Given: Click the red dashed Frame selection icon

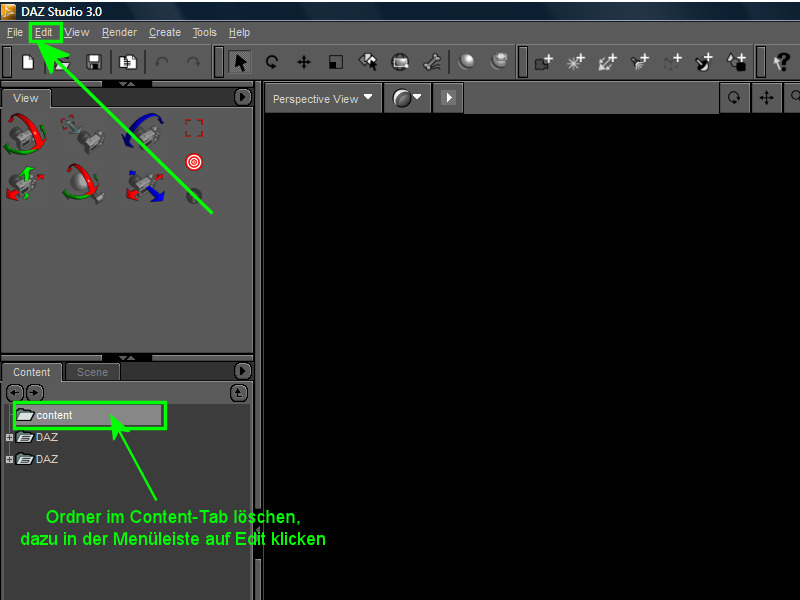Looking at the screenshot, I should (194, 128).
